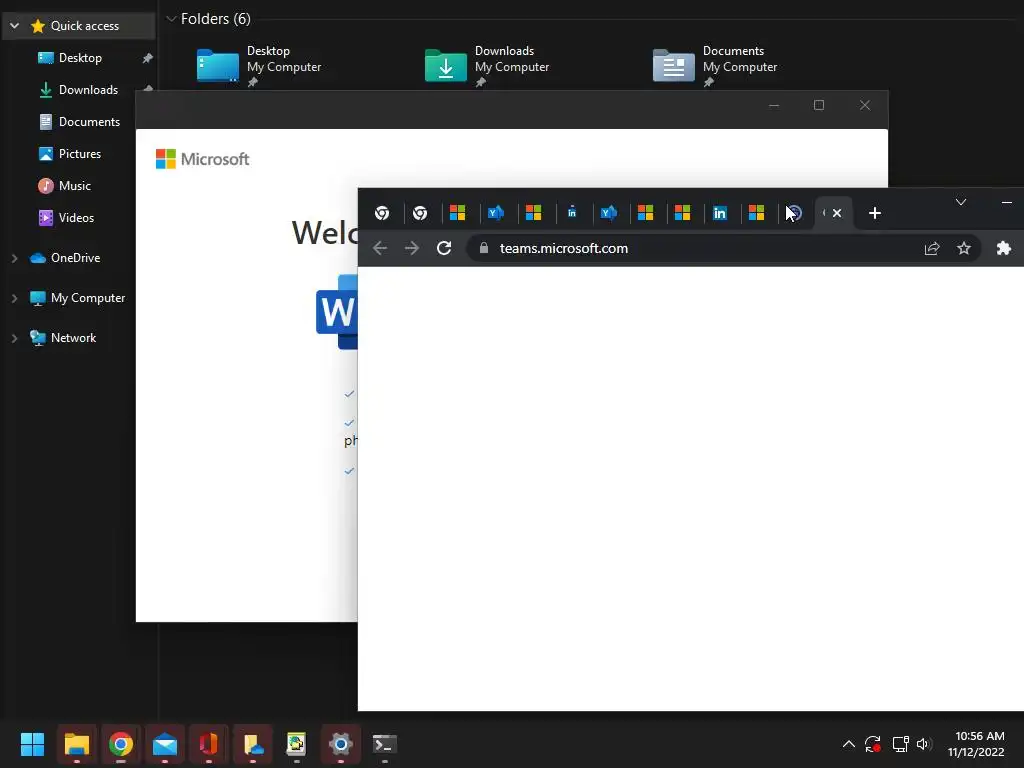Close the Microsoft welcome window
Image resolution: width=1024 pixels, height=768 pixels.
[865, 105]
